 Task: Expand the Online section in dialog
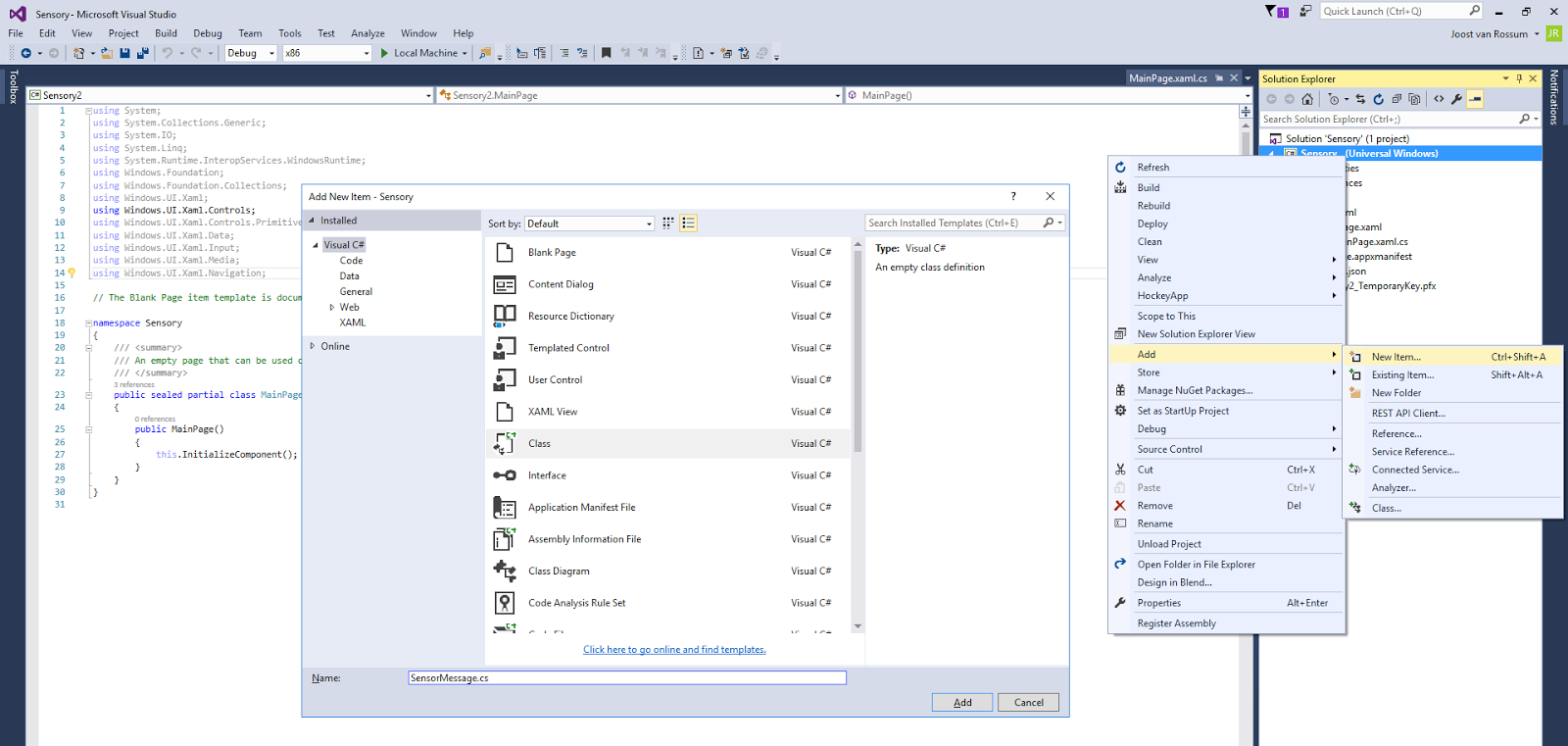click(x=313, y=346)
